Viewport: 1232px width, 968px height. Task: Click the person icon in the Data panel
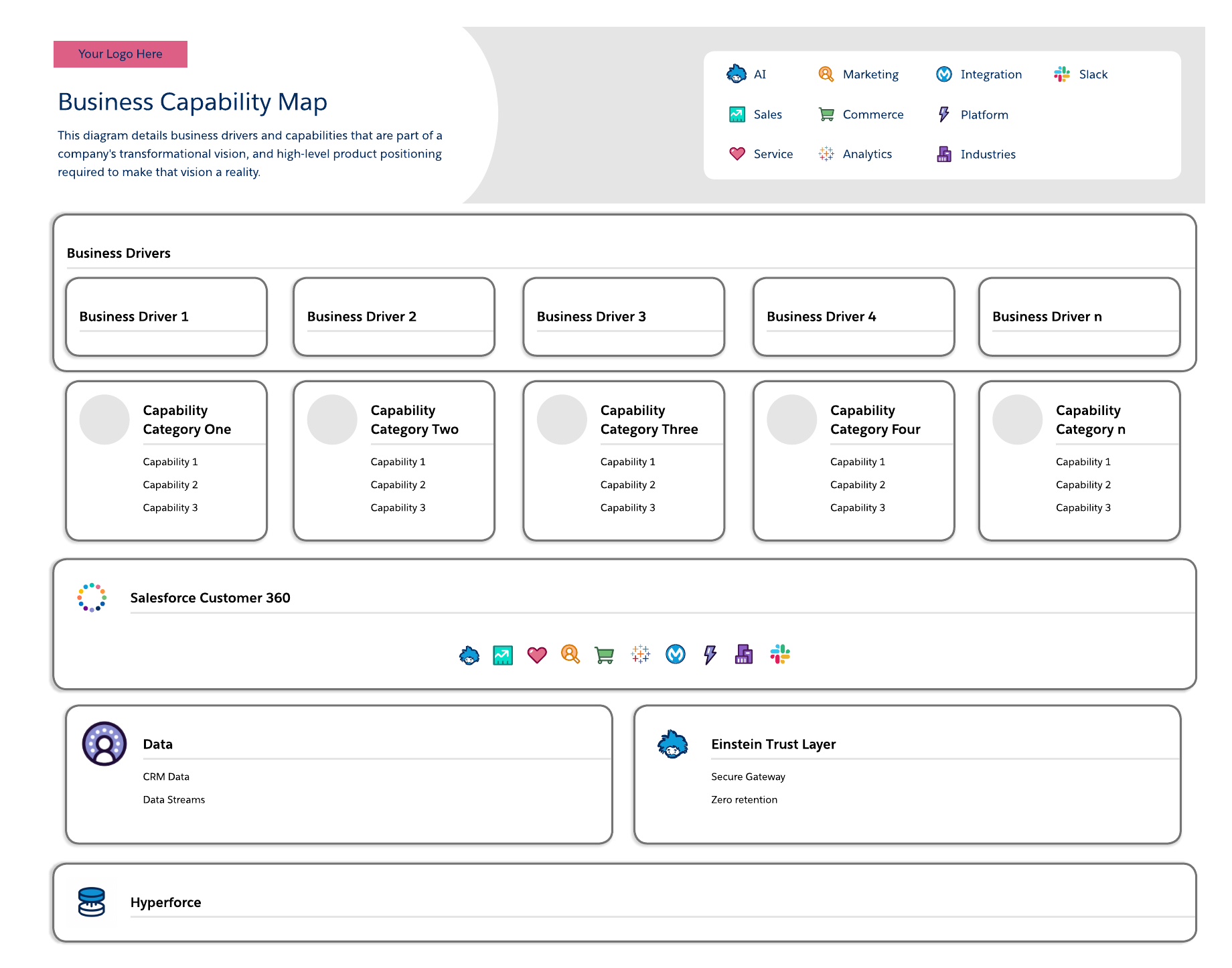click(x=104, y=743)
